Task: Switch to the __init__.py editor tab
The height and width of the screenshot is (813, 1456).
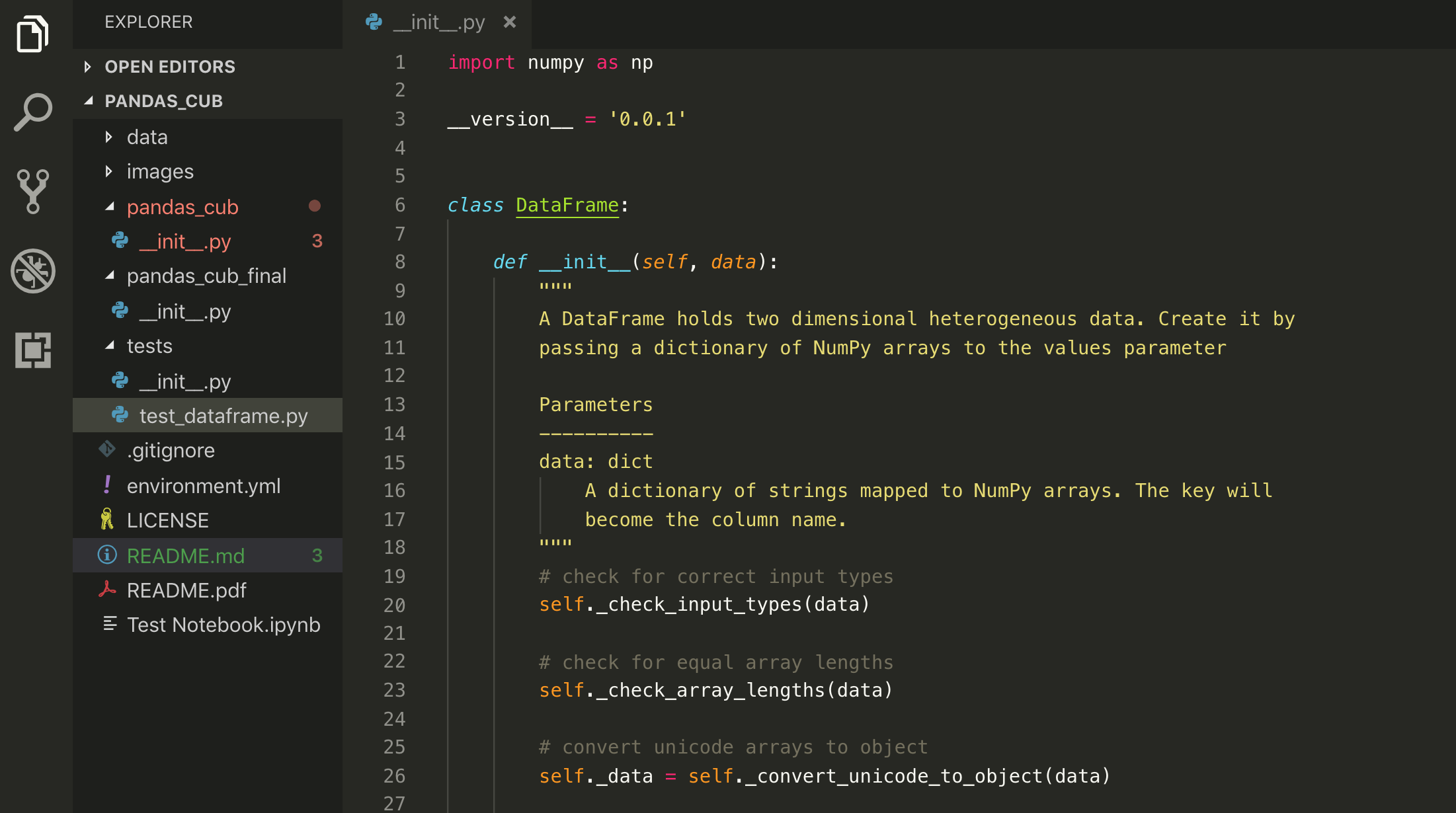Action: point(436,22)
